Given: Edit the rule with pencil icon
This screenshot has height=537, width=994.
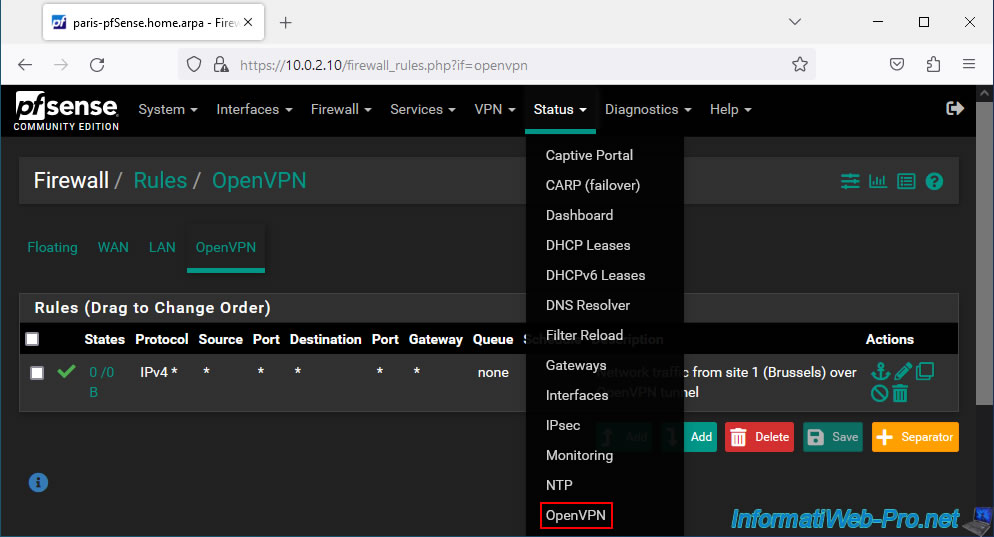Looking at the screenshot, I should (903, 371).
